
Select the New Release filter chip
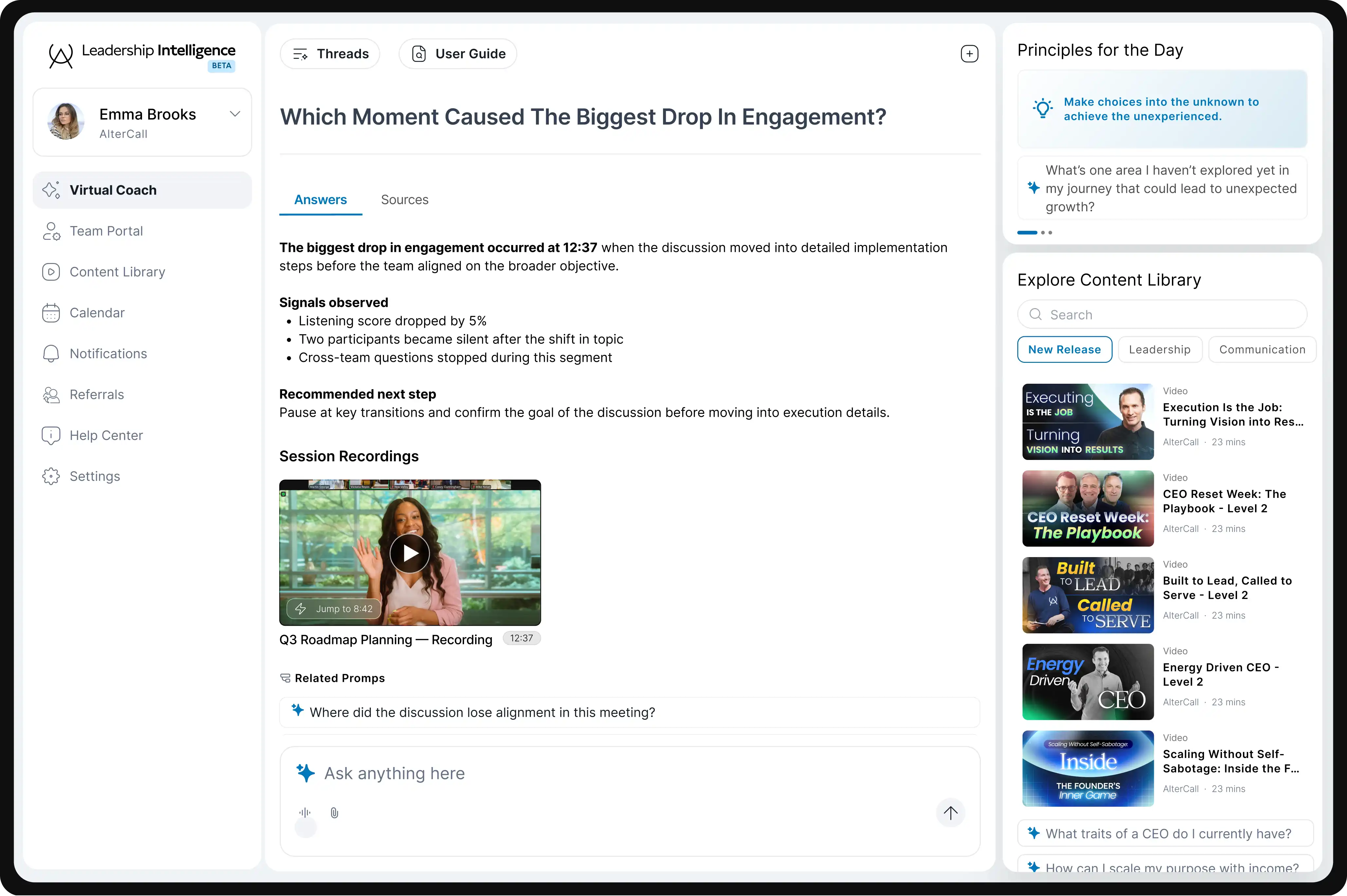tap(1064, 349)
